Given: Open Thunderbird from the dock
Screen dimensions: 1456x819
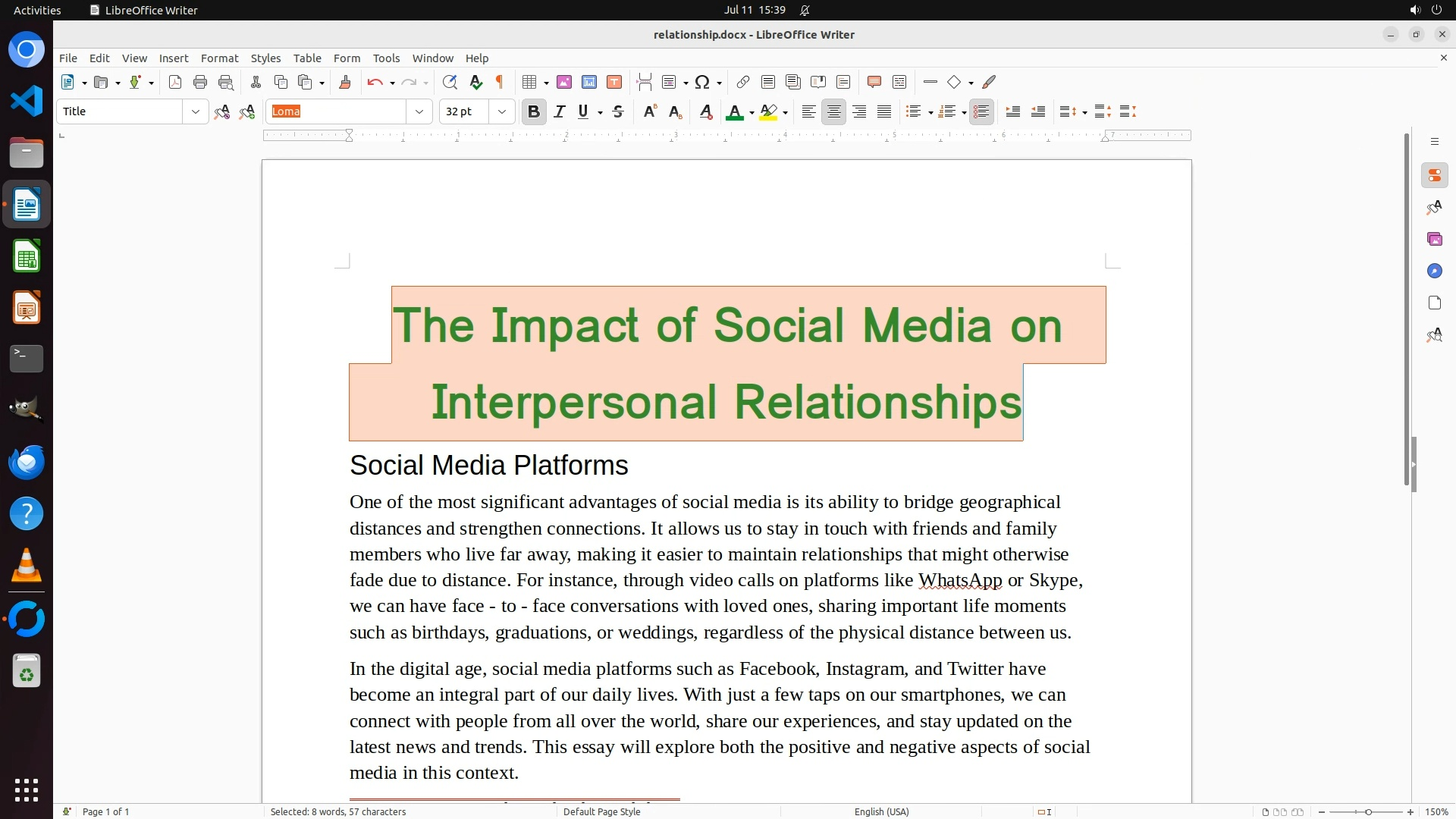Looking at the screenshot, I should click(x=27, y=462).
